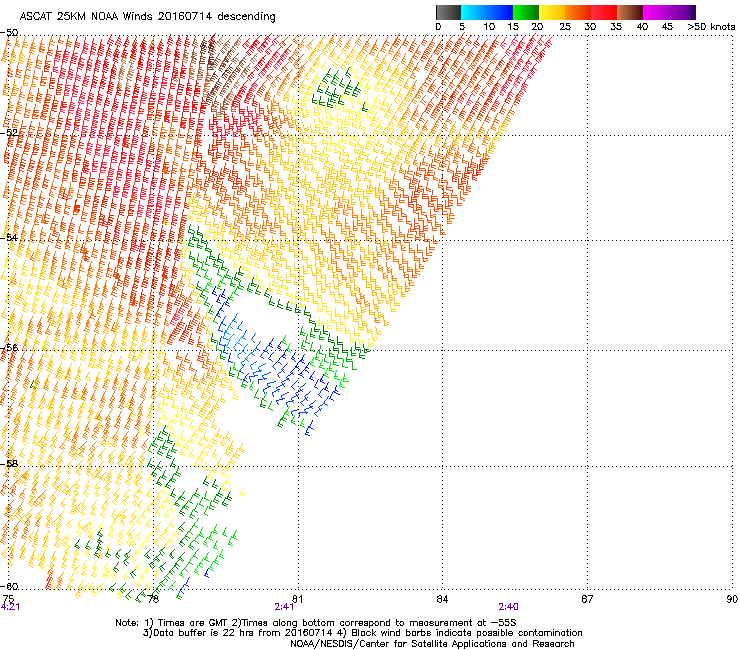740x650 pixels.
Task: Click the "90" longitude label
Action: pyautogui.click(x=732, y=599)
